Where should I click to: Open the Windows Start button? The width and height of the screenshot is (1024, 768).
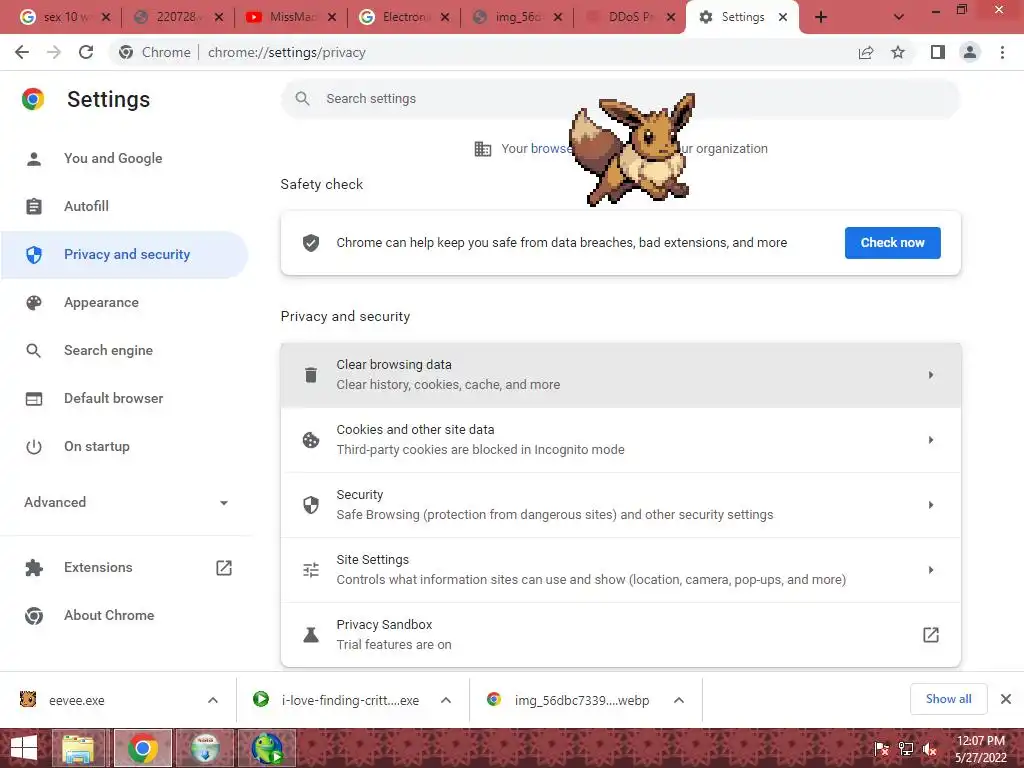pos(24,748)
